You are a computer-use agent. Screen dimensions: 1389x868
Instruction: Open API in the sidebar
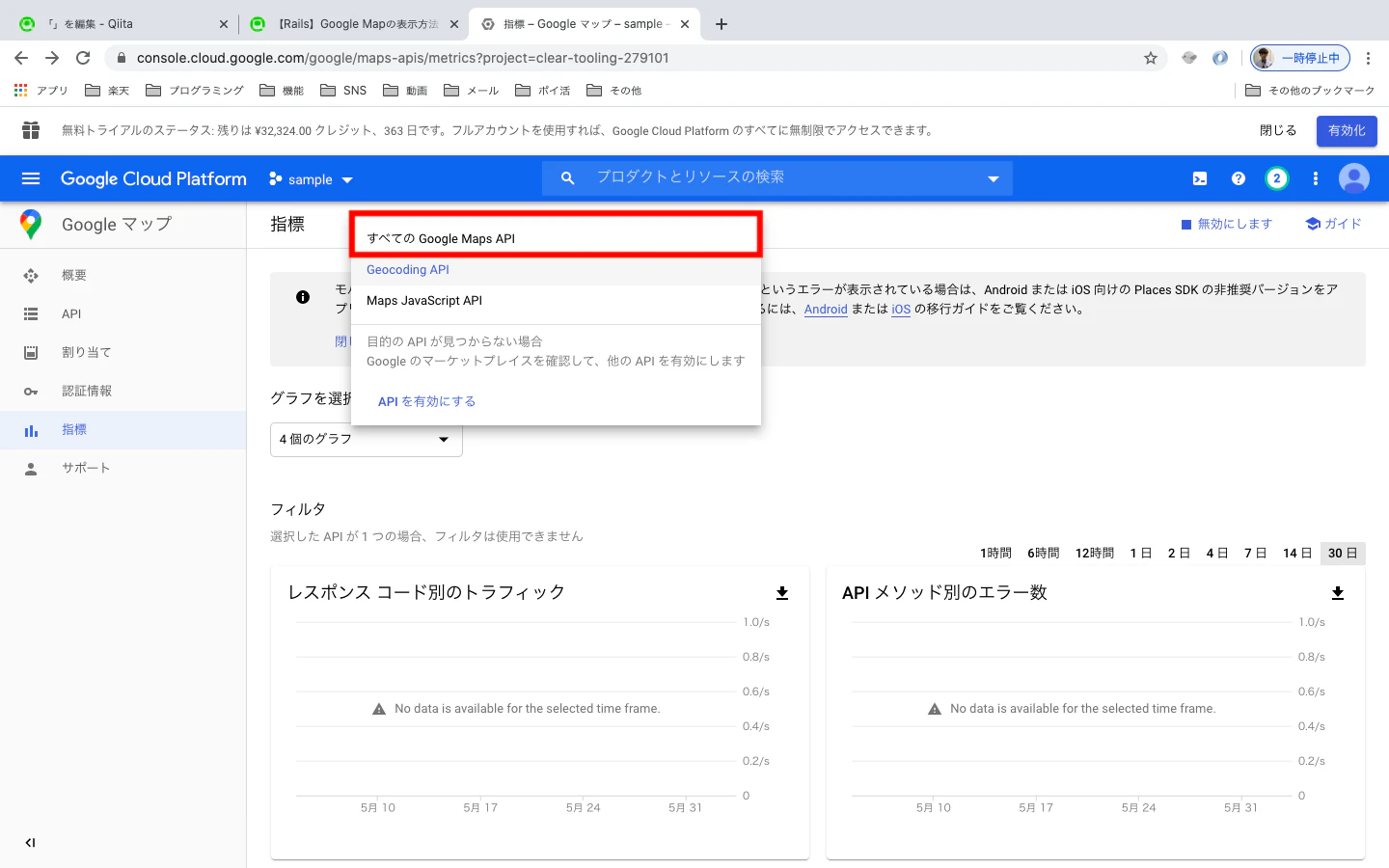point(123,314)
